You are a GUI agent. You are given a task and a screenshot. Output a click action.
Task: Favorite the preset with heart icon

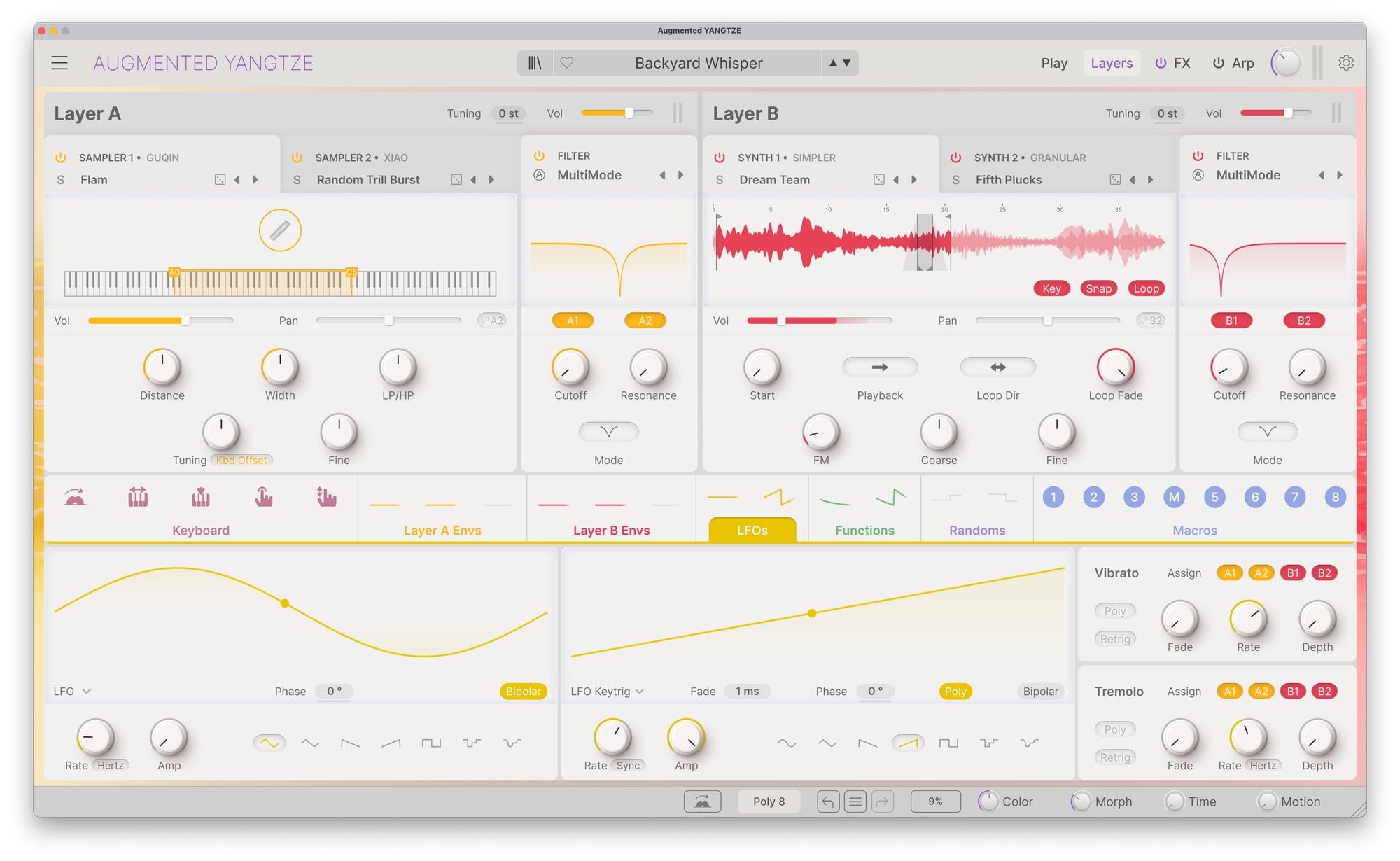[567, 63]
